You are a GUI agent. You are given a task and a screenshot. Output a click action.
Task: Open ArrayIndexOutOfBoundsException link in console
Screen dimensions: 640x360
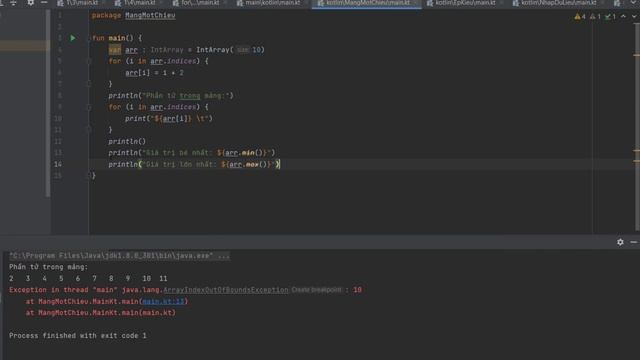tap(226, 290)
